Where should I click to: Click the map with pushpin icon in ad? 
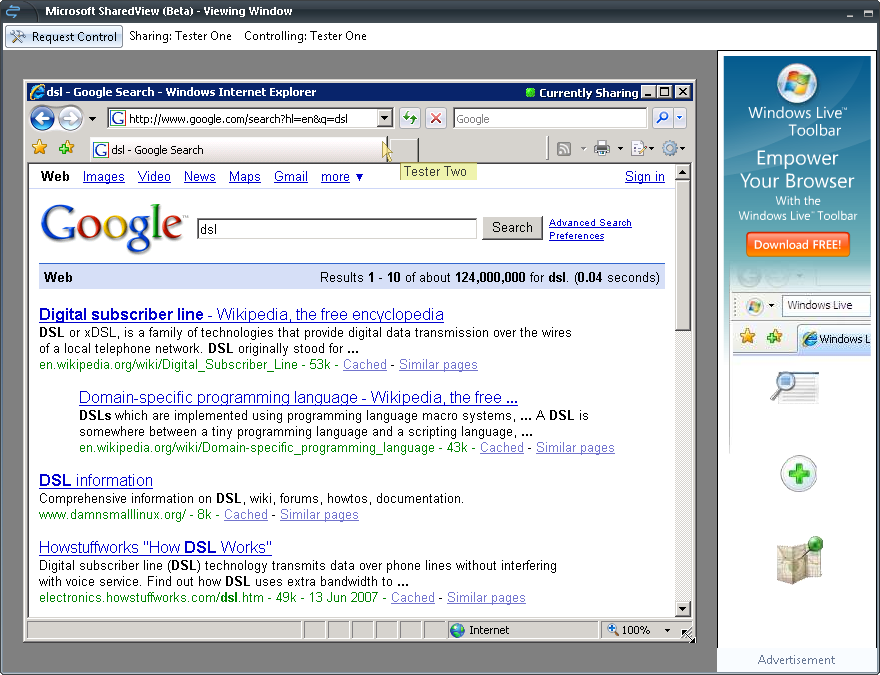799,559
